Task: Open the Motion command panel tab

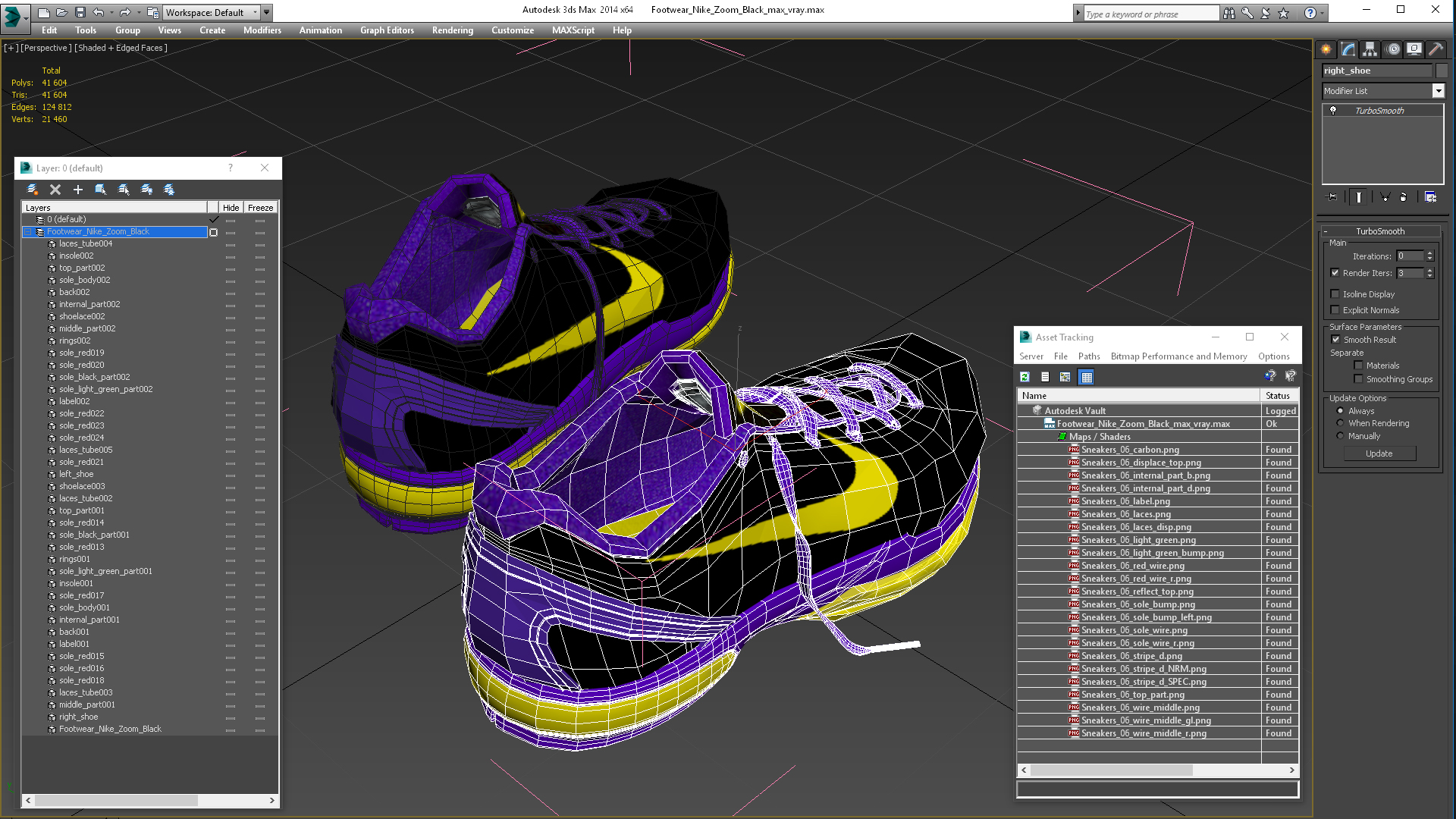Action: click(1393, 49)
